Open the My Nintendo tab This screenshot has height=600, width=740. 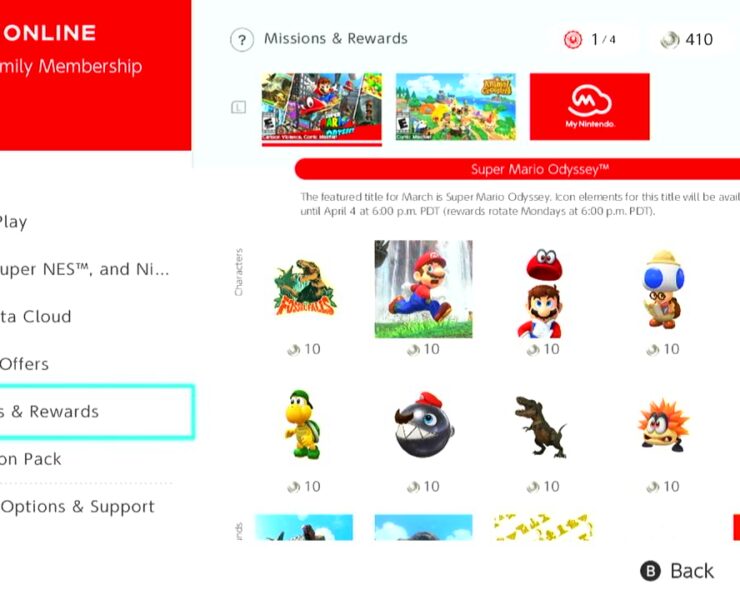tap(589, 107)
